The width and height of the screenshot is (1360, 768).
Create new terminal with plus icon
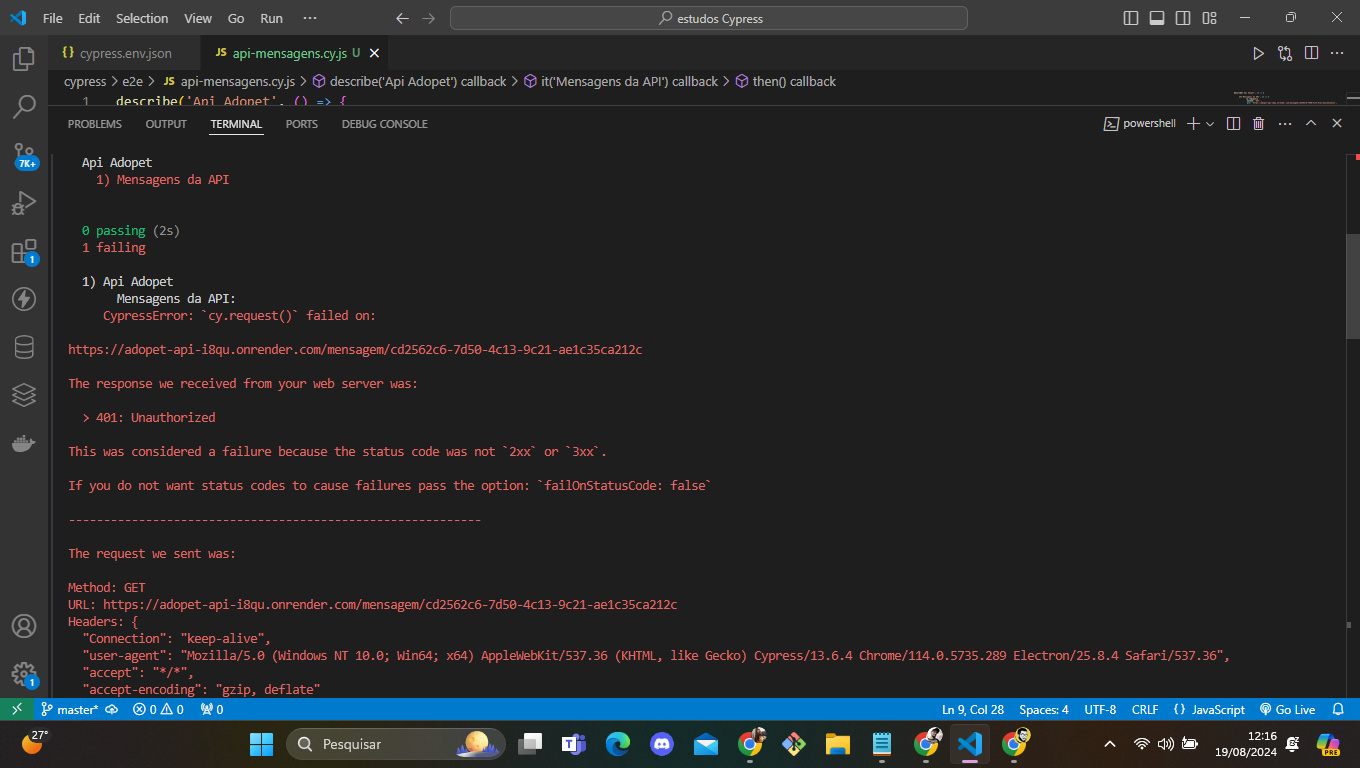1193,124
